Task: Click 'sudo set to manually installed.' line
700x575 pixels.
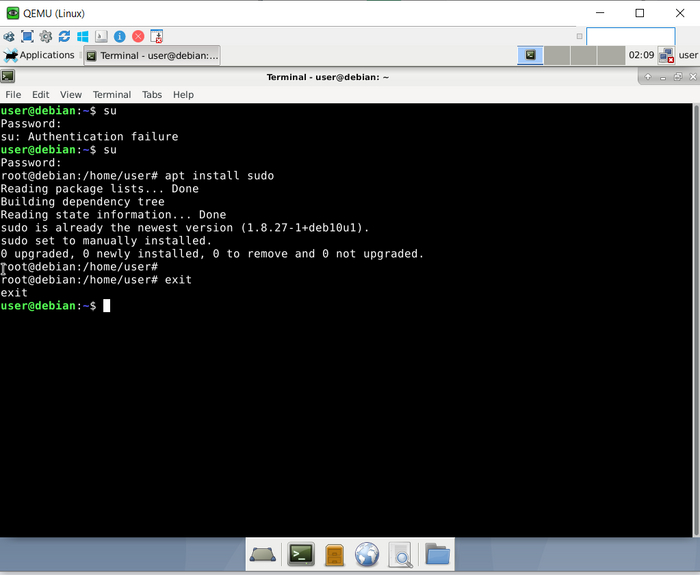Action: point(106,241)
